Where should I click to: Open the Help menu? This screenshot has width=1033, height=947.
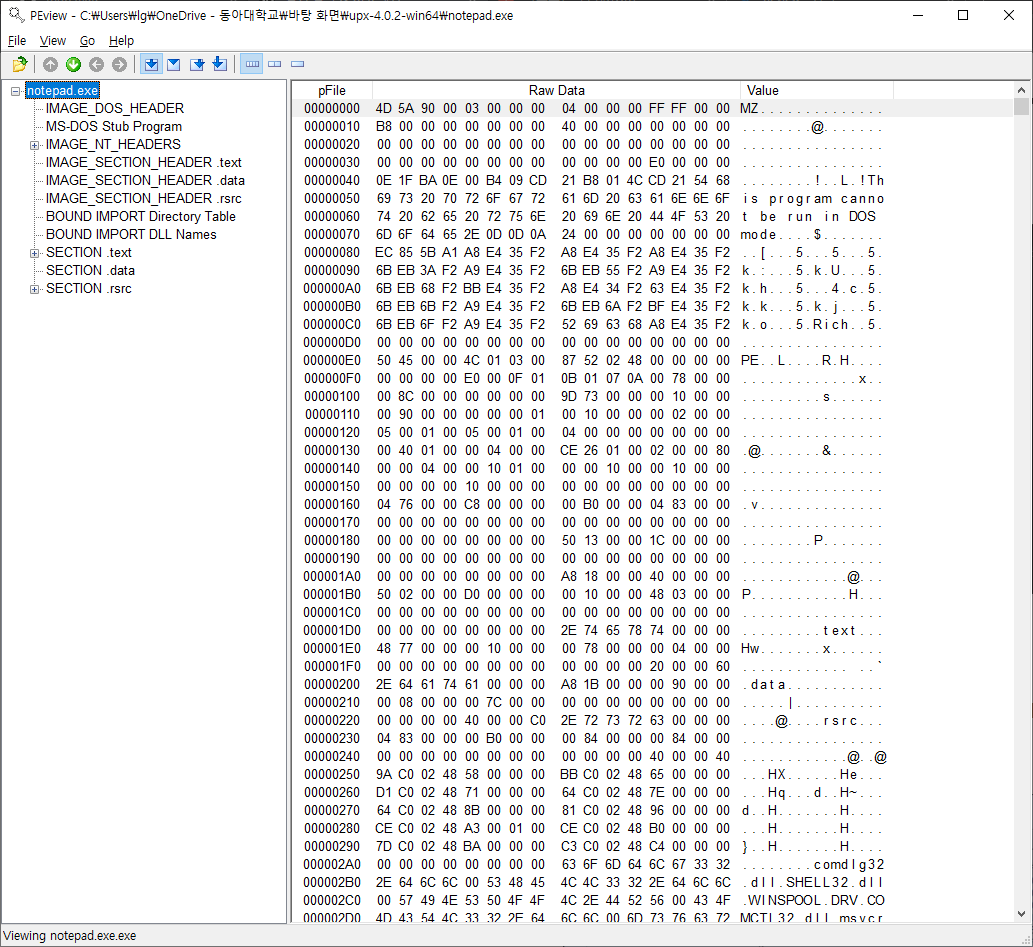click(x=121, y=41)
